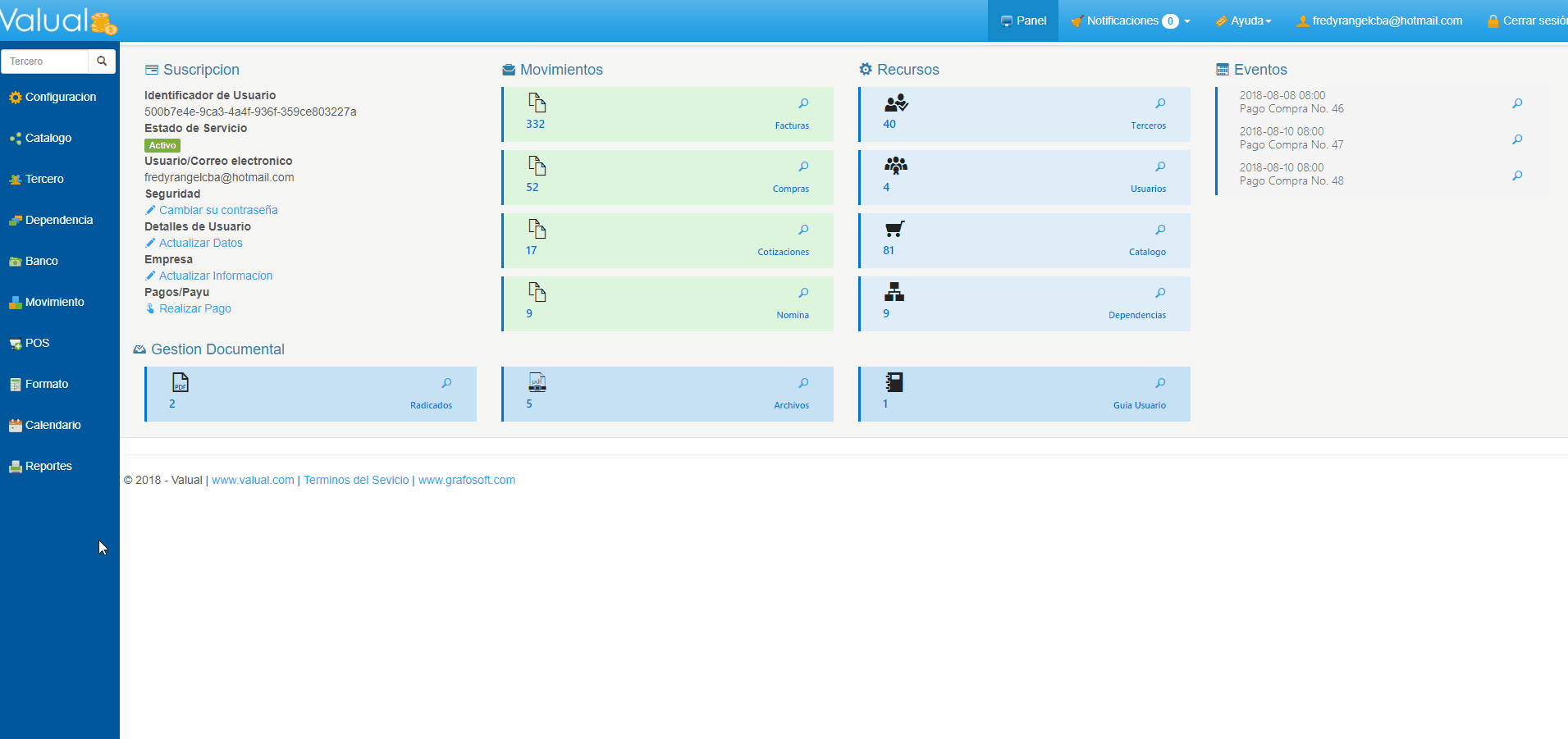Expand the Ayuda dropdown menu

point(1244,21)
